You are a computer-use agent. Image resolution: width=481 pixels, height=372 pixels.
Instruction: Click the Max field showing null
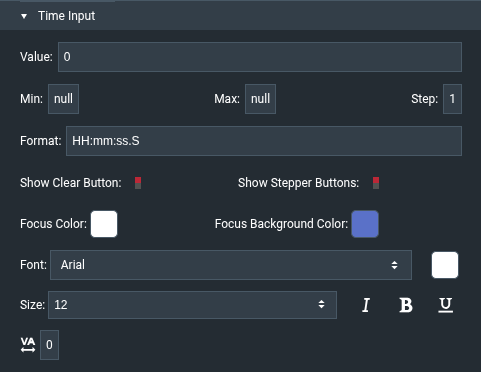pyautogui.click(x=260, y=99)
